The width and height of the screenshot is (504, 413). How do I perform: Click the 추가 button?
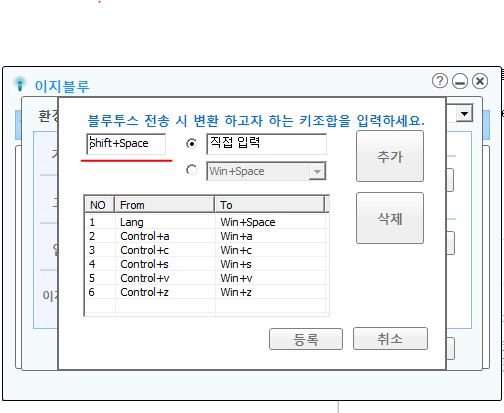tap(390, 156)
